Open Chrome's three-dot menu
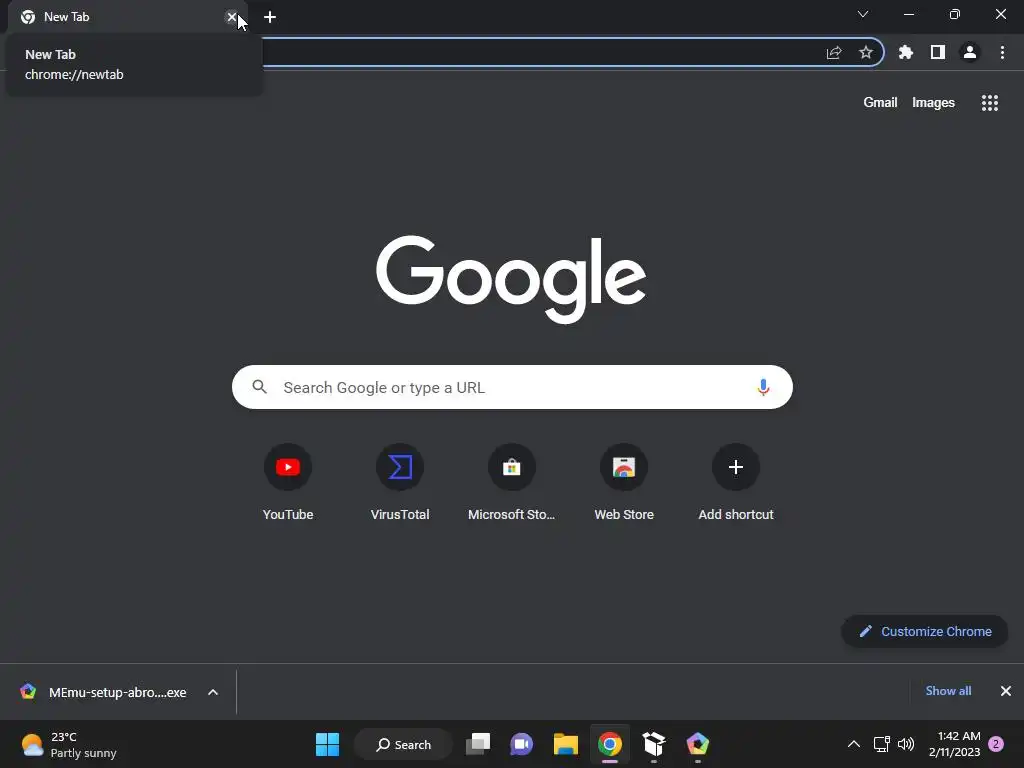 (x=1002, y=53)
